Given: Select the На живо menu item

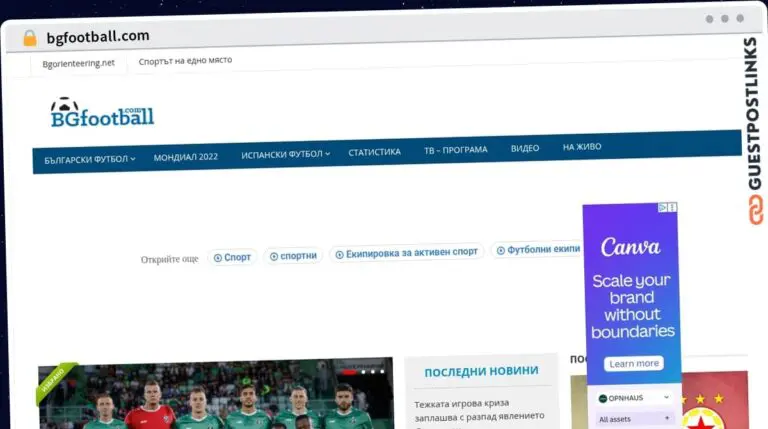Looking at the screenshot, I should click(x=582, y=146).
